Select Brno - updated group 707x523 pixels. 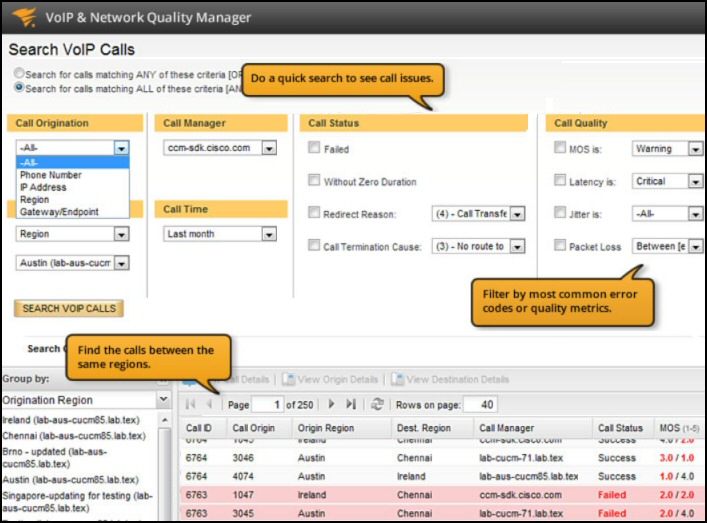tap(55, 458)
